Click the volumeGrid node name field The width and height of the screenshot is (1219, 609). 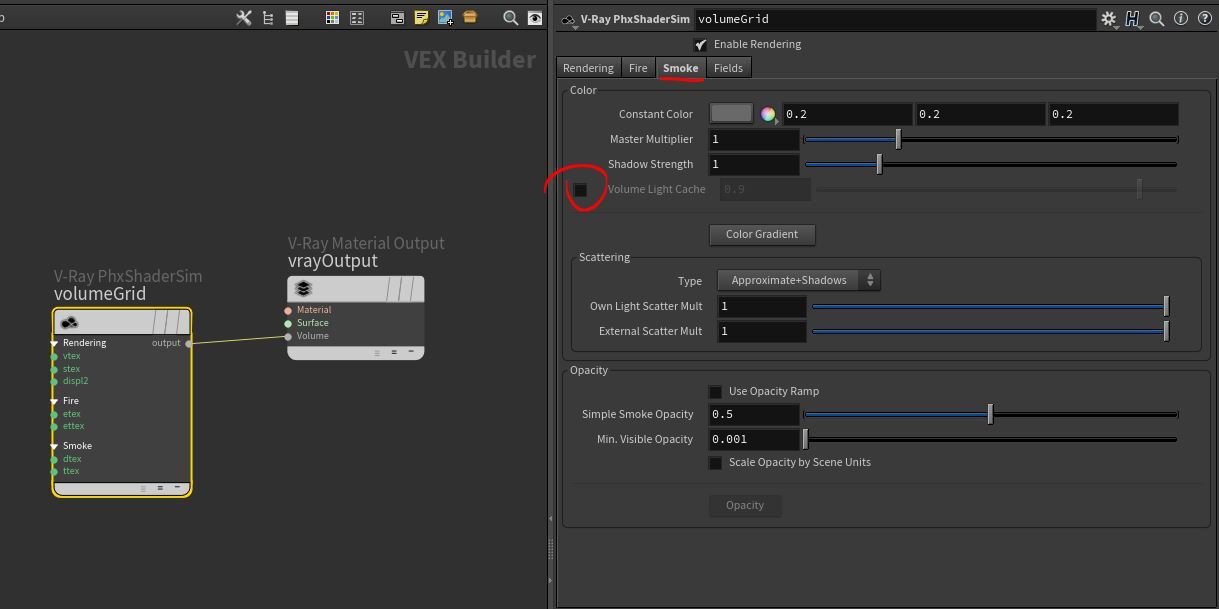(895, 19)
